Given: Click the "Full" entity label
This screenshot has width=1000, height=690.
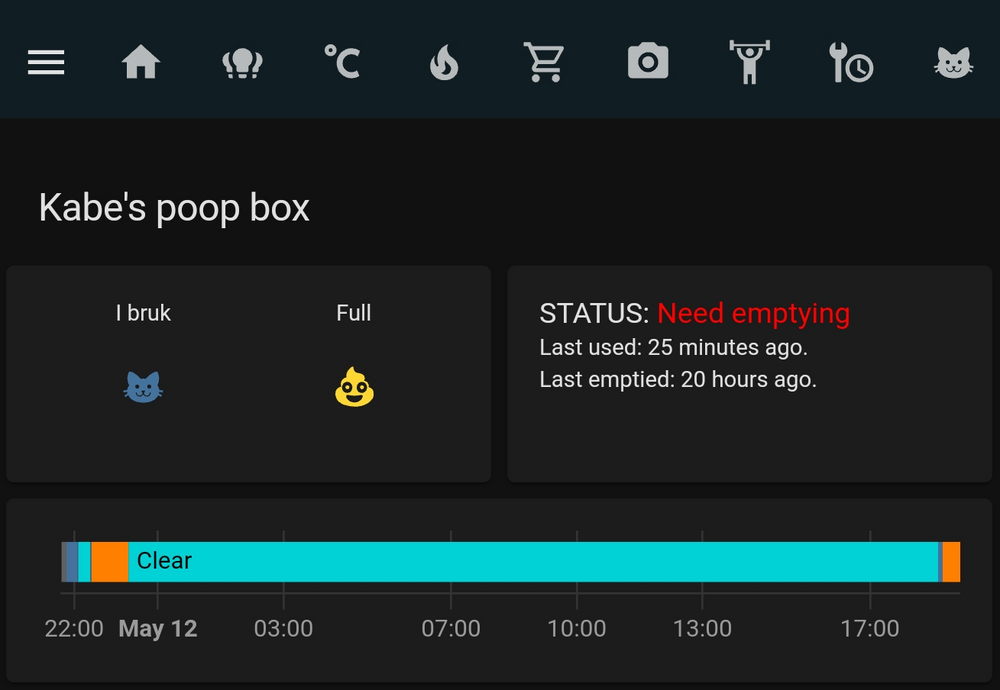Looking at the screenshot, I should pos(354,313).
